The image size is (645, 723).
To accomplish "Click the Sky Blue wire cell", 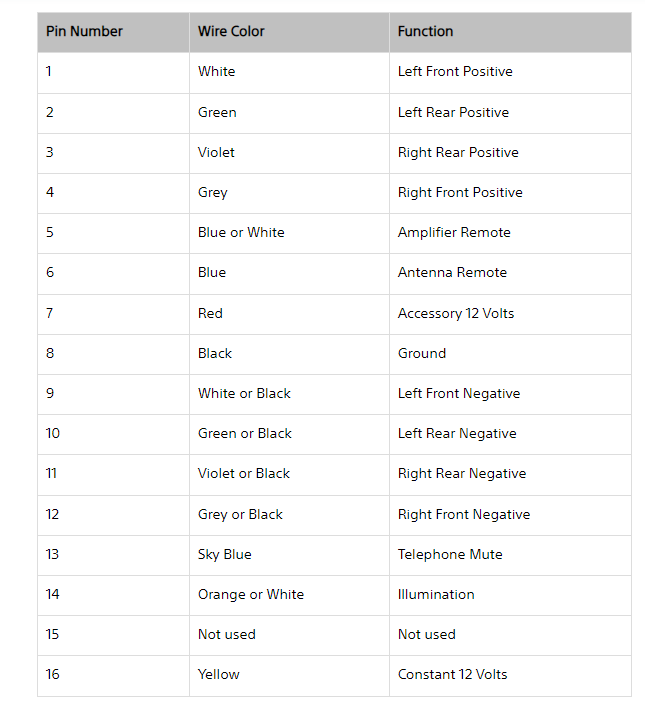I will pyautogui.click(x=289, y=555).
